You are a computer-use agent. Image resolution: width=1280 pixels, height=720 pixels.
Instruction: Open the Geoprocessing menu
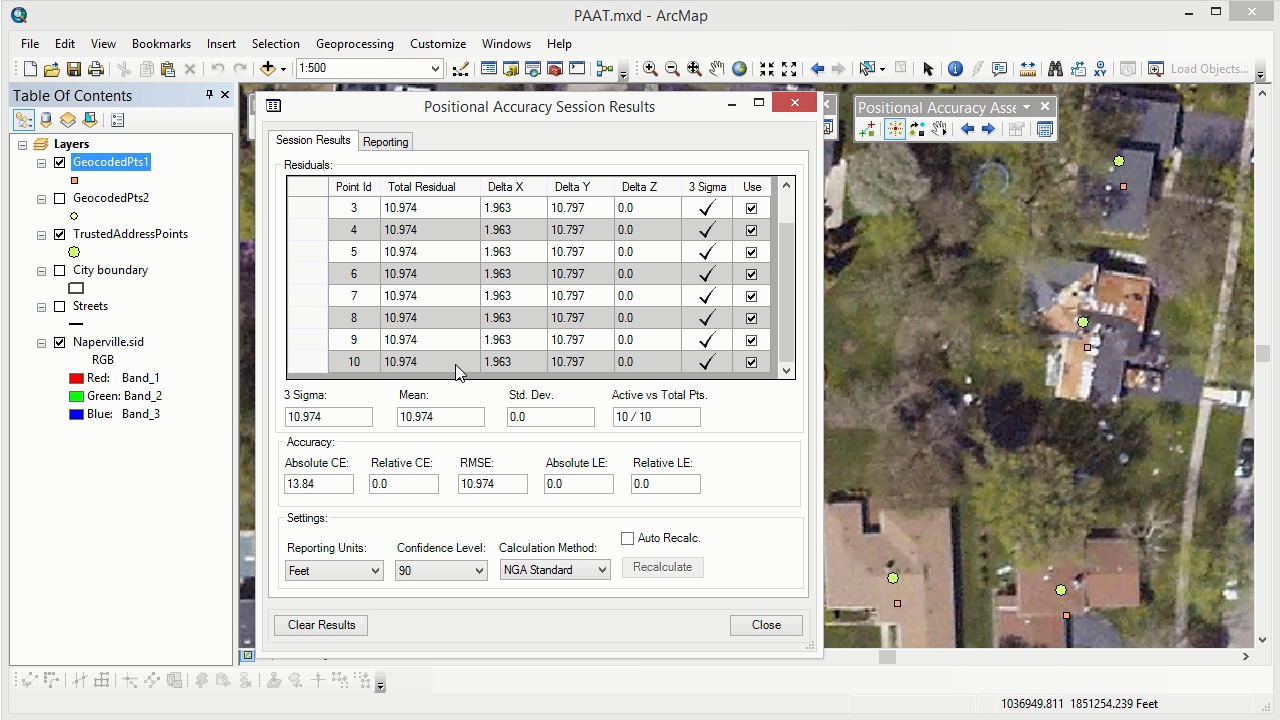354,44
